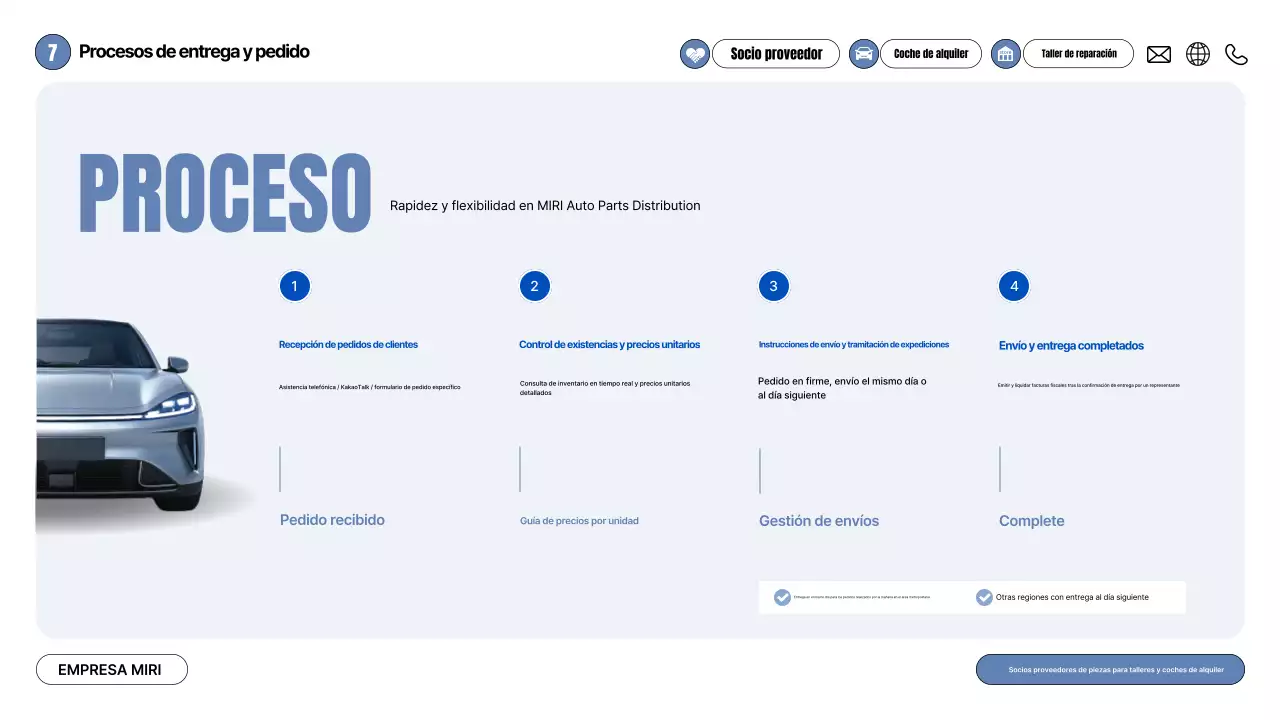This screenshot has height=720, width=1280.
Task: Click 'Recepción de pedidos de clientes' heading
Action: (x=348, y=345)
